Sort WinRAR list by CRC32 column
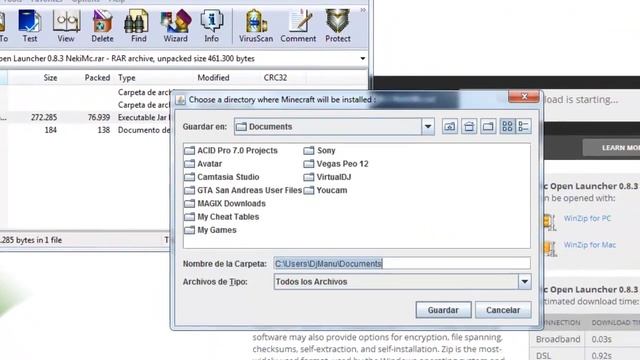Image resolution: width=640 pixels, height=360 pixels. click(275, 78)
